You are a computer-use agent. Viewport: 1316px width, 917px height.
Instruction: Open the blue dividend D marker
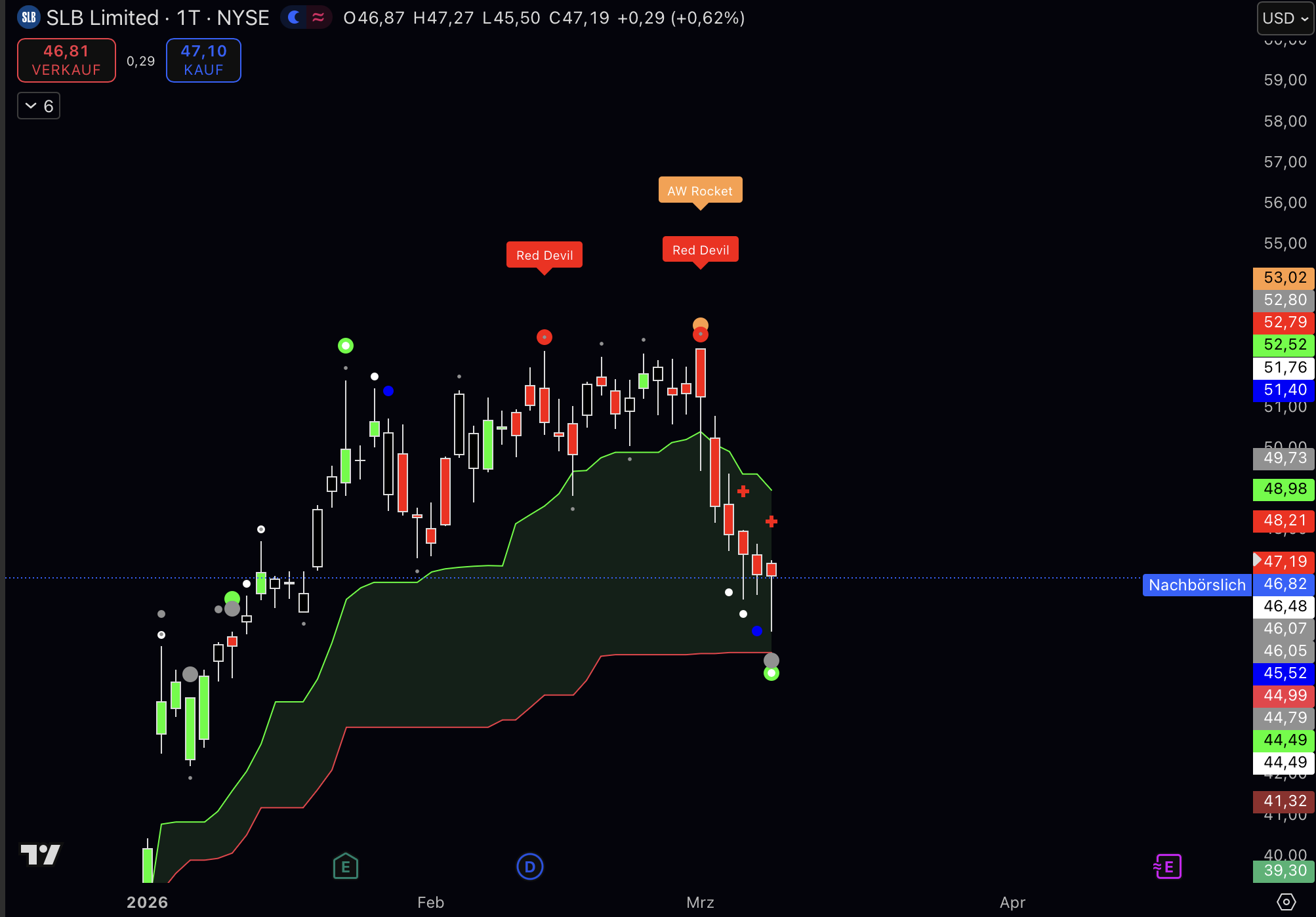[529, 866]
